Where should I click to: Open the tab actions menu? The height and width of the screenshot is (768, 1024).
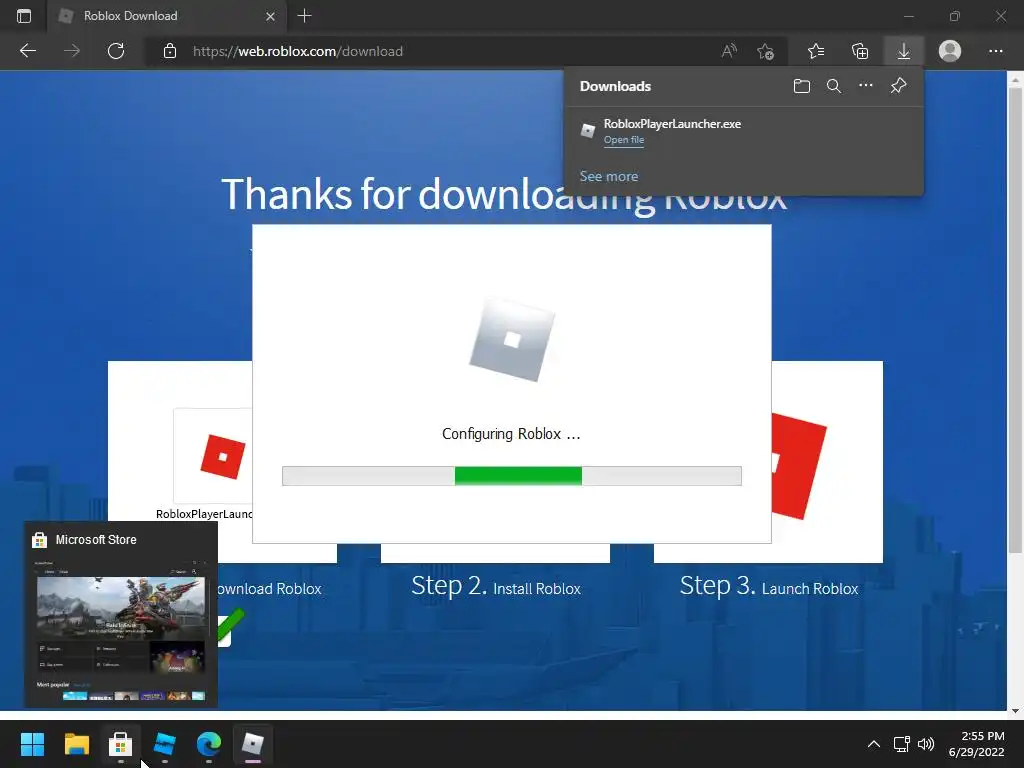(x=24, y=16)
